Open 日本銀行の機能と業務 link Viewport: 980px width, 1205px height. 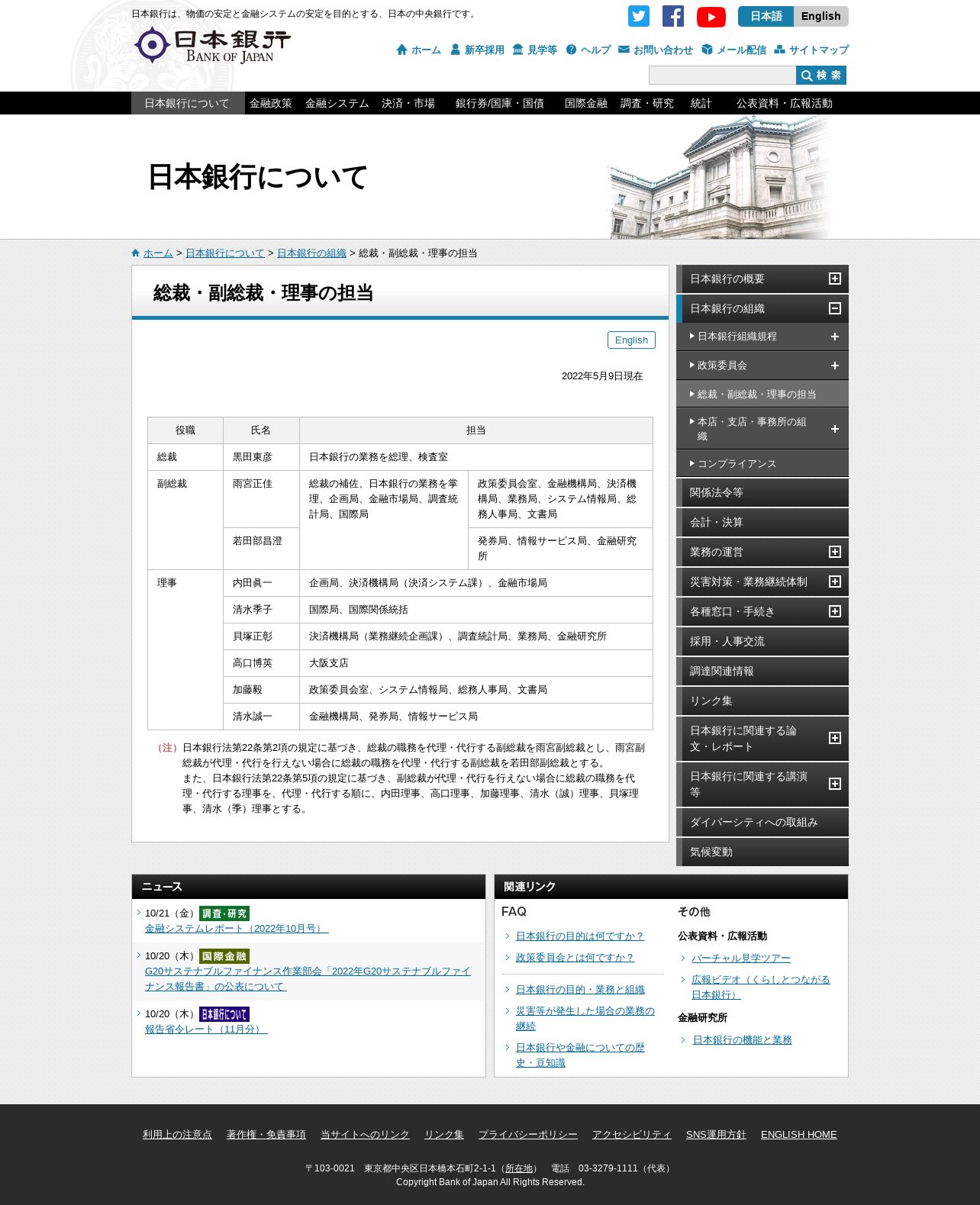743,1040
